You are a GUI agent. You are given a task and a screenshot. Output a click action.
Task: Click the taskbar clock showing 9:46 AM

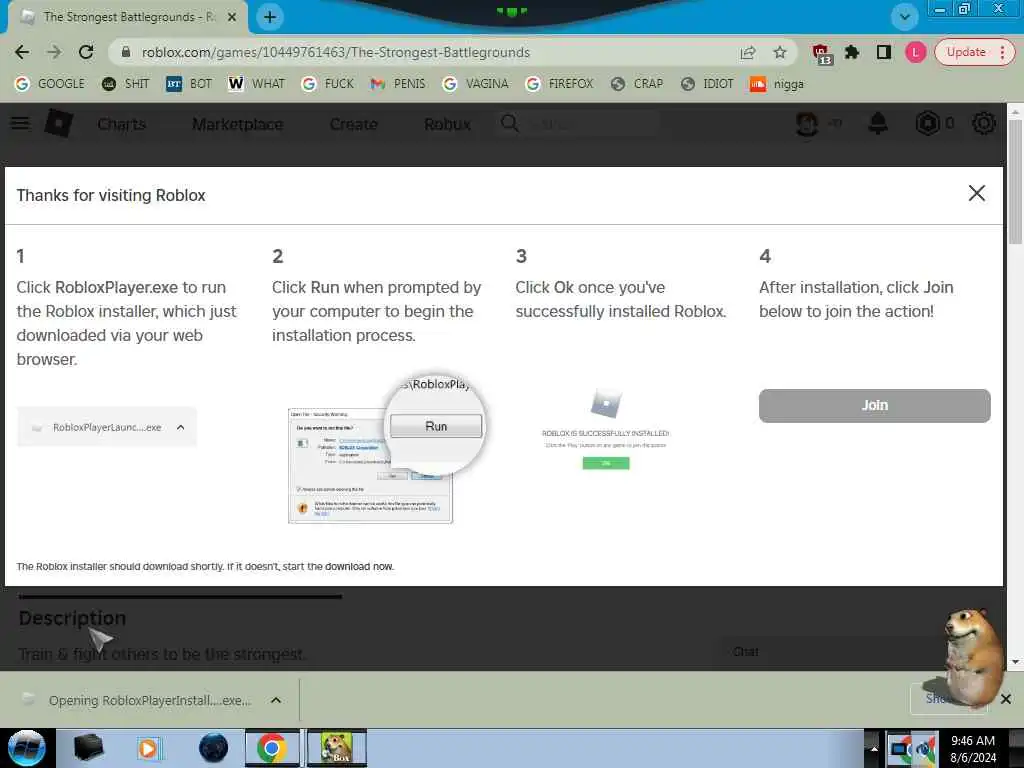point(972,748)
